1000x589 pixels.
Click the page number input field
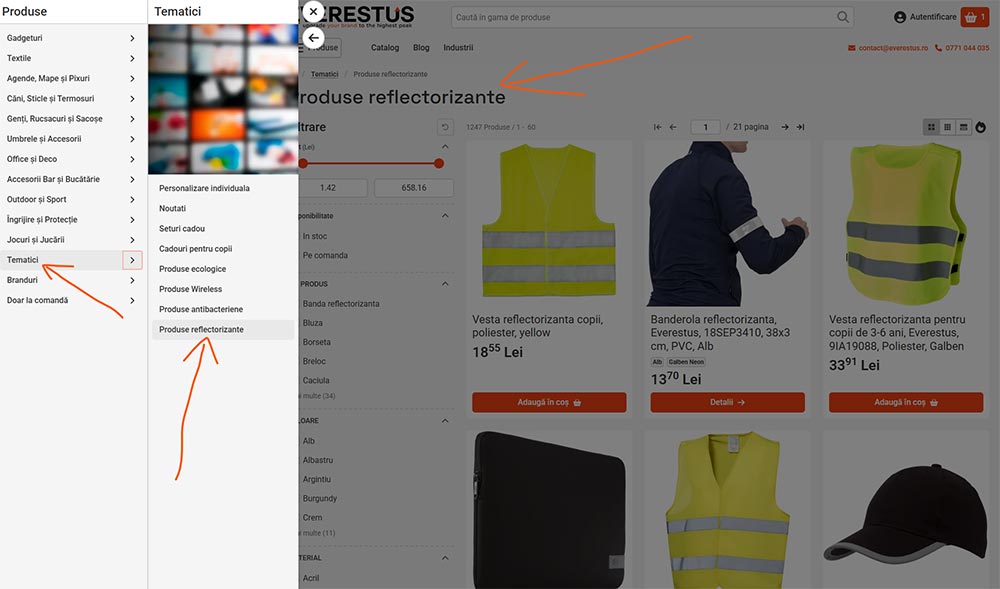[705, 127]
